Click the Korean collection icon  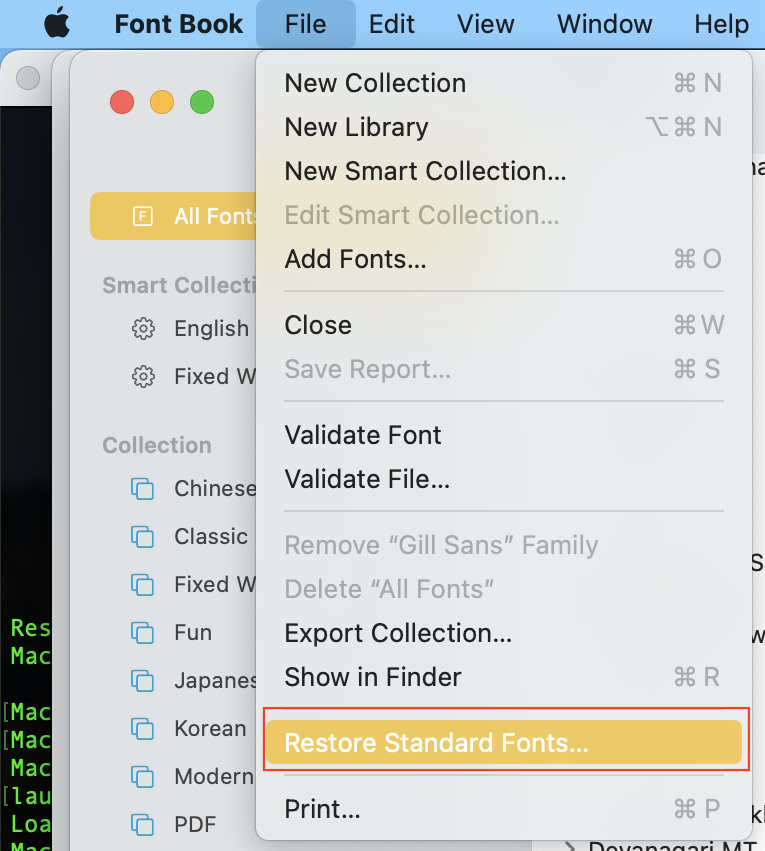coord(143,729)
